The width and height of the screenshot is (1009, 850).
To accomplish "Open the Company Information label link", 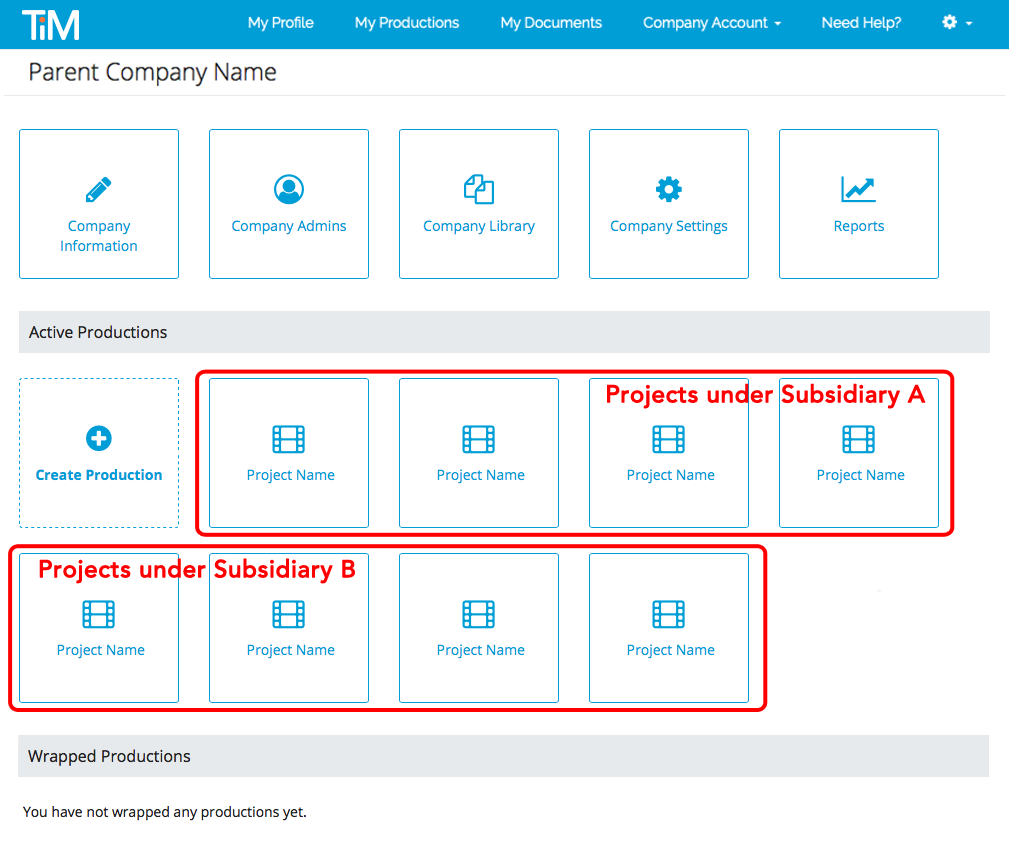I will tap(99, 236).
